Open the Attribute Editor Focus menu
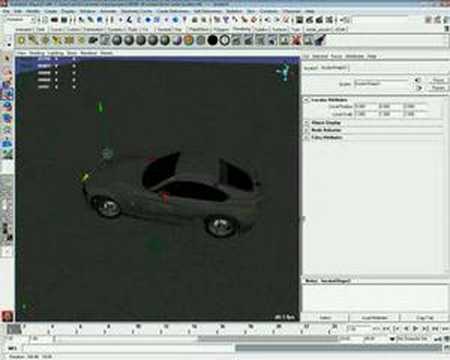Viewport: 450px width, 360px height. tap(337, 56)
